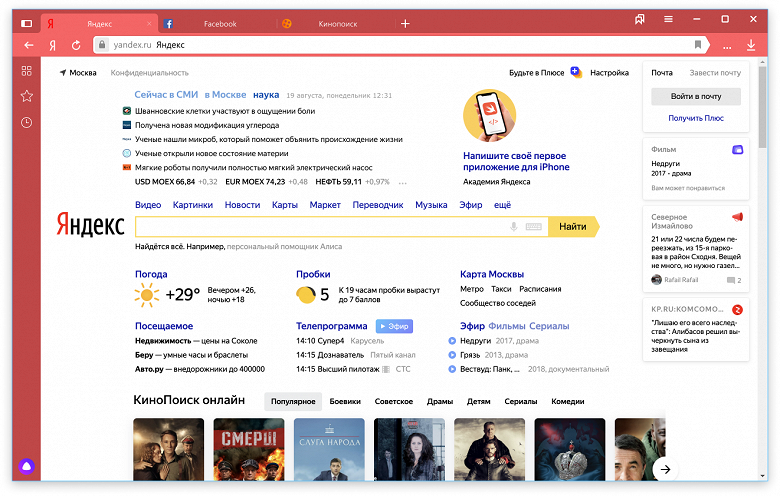780x496 pixels.
Task: Click Войти в почту button
Action: coord(696,97)
